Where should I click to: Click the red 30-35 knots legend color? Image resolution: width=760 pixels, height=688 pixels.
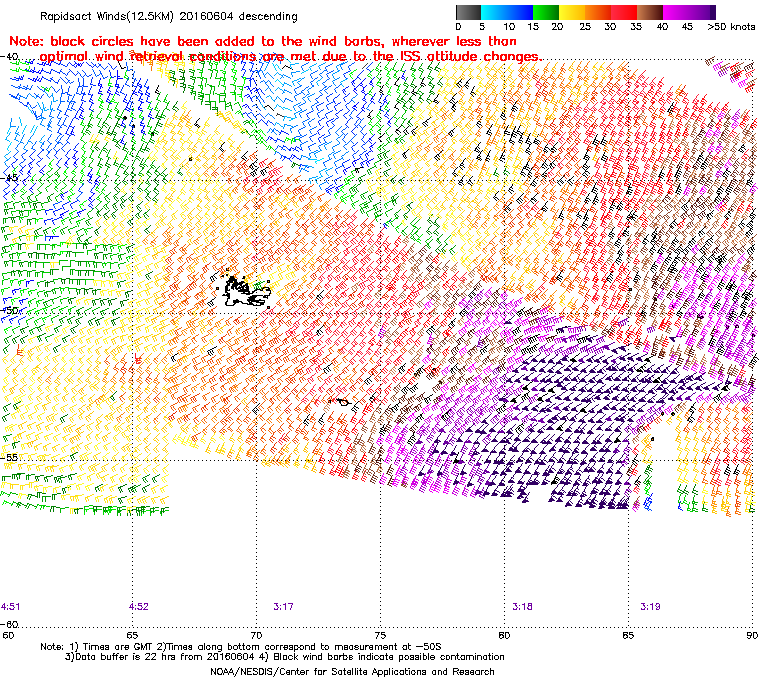tap(624, 12)
